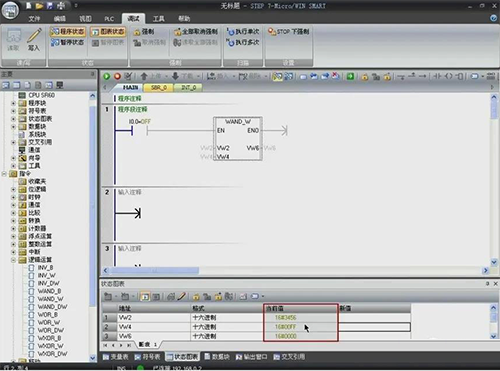Click the red STOP PLC icon
This screenshot has height=371, width=500.
pyautogui.click(x=117, y=76)
